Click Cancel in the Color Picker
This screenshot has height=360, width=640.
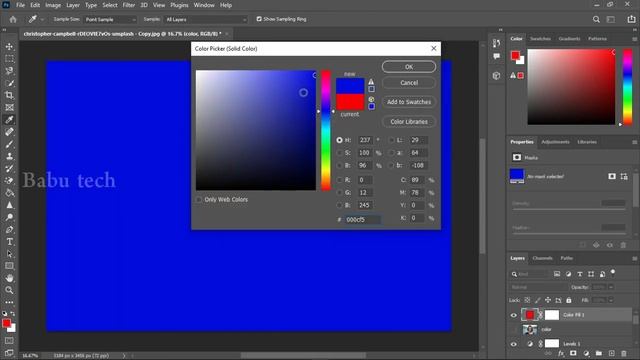[409, 83]
